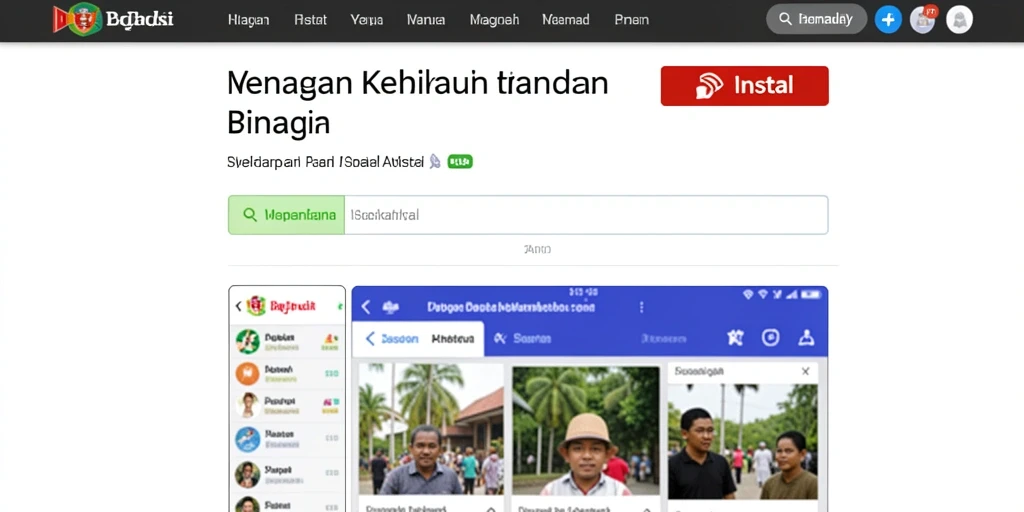Click the Sasoon back tab
This screenshot has width=1024, height=512.
[391, 338]
